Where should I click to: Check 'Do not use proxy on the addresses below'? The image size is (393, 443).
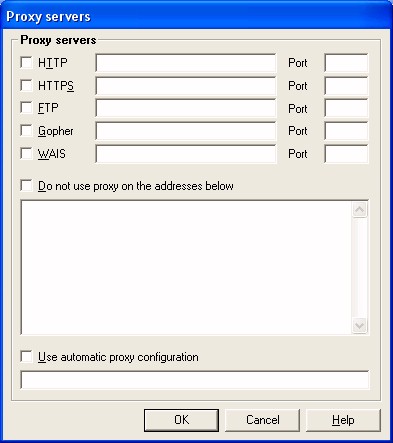pos(26,185)
